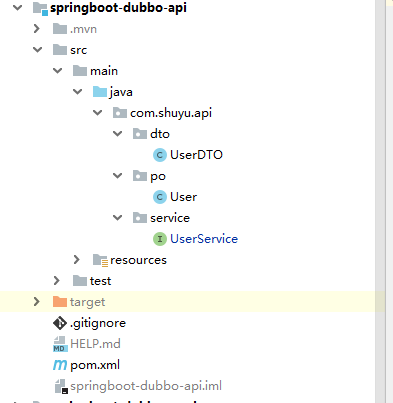Click the blue java source folder icon

100,92
